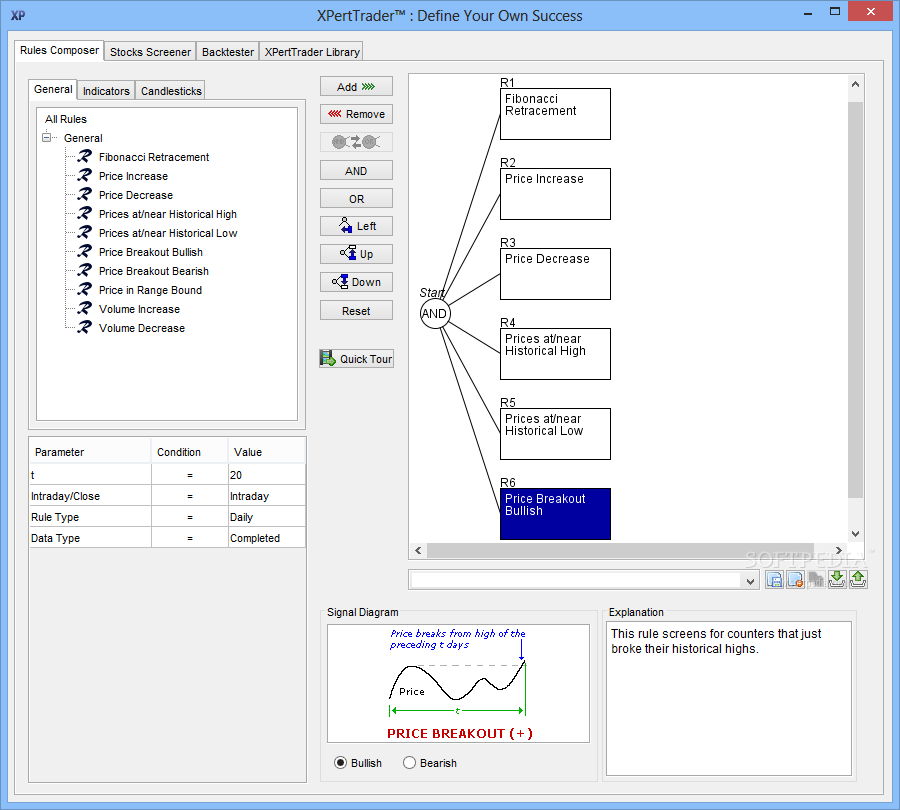Click the diagram scroll right arrow

(839, 551)
